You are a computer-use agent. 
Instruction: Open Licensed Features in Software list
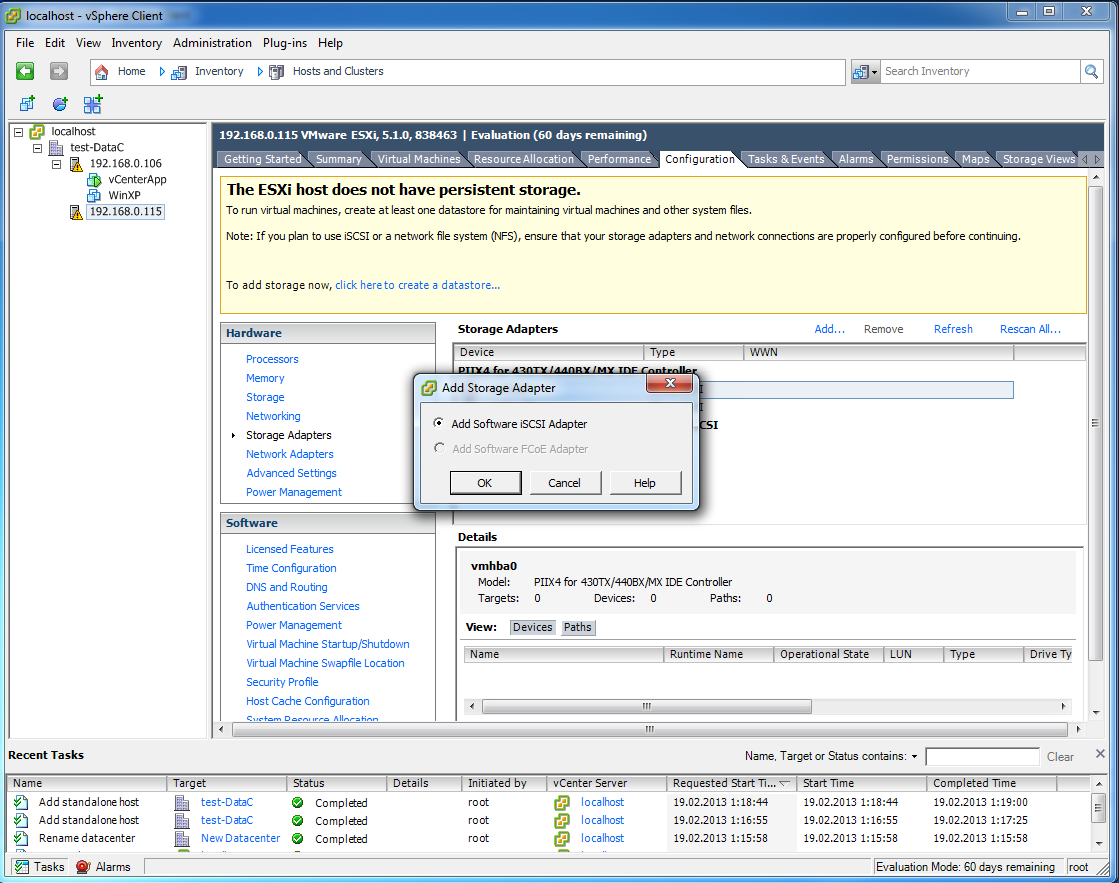pyautogui.click(x=290, y=549)
